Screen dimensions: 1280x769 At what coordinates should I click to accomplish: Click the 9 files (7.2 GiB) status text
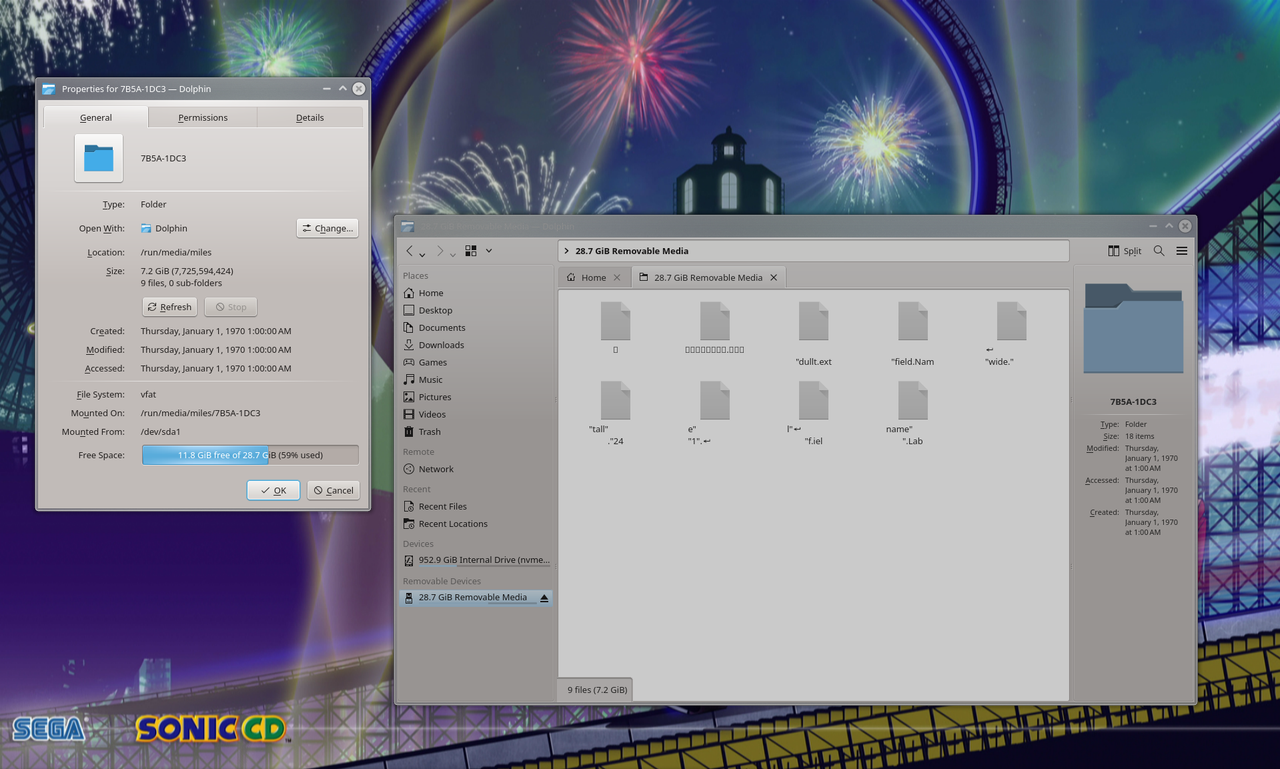(597, 689)
